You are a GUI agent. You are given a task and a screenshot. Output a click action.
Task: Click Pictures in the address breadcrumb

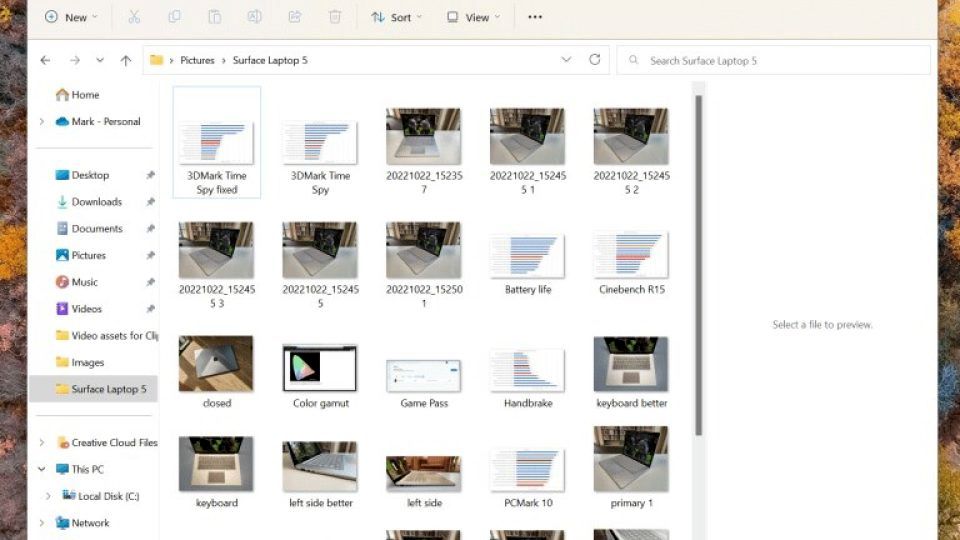pos(197,60)
